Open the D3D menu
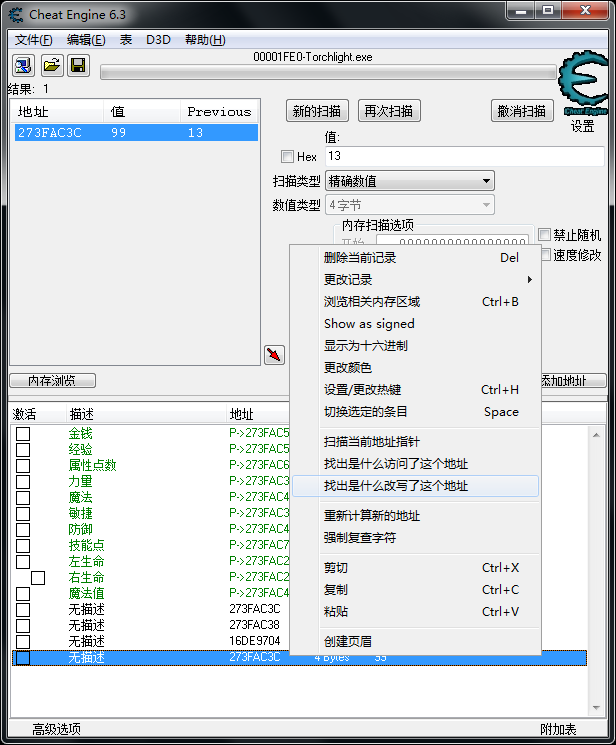Viewport: 616px width, 745px height. point(158,39)
